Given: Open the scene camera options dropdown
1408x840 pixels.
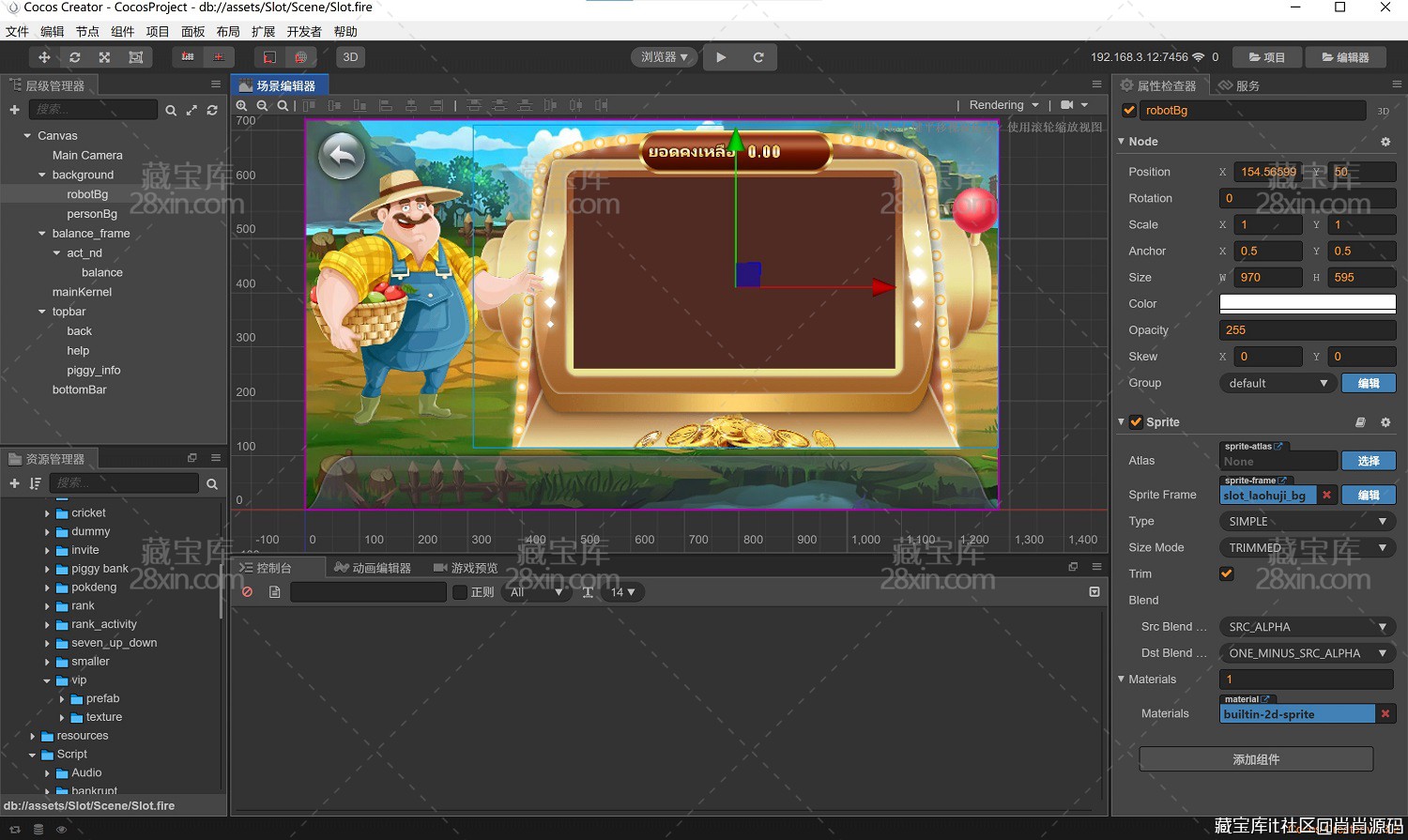Looking at the screenshot, I should click(1074, 105).
